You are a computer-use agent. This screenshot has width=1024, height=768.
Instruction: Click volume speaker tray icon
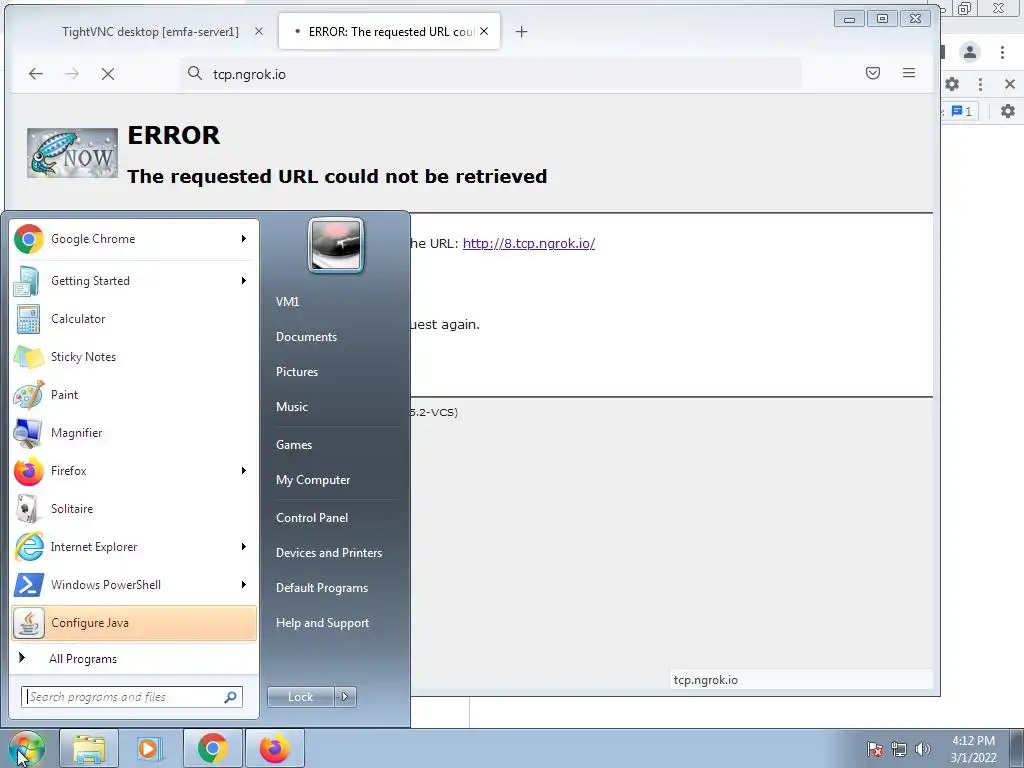click(922, 749)
